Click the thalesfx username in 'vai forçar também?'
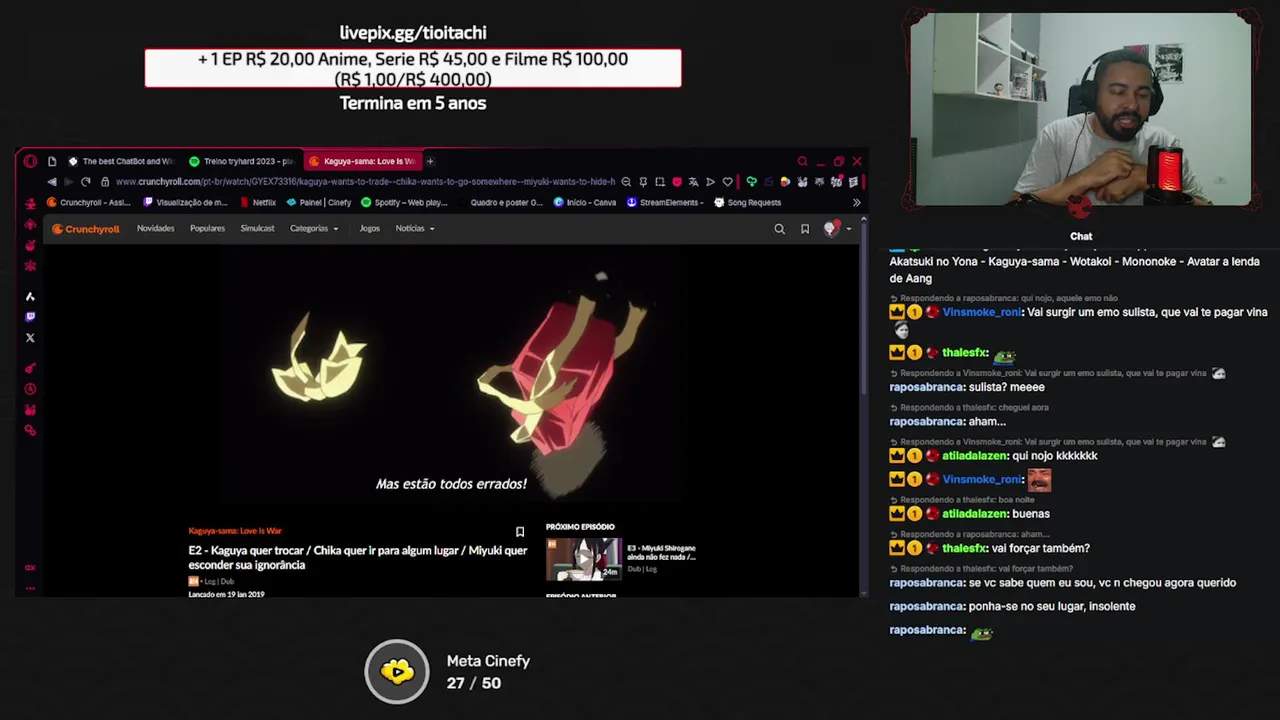 [x=965, y=548]
